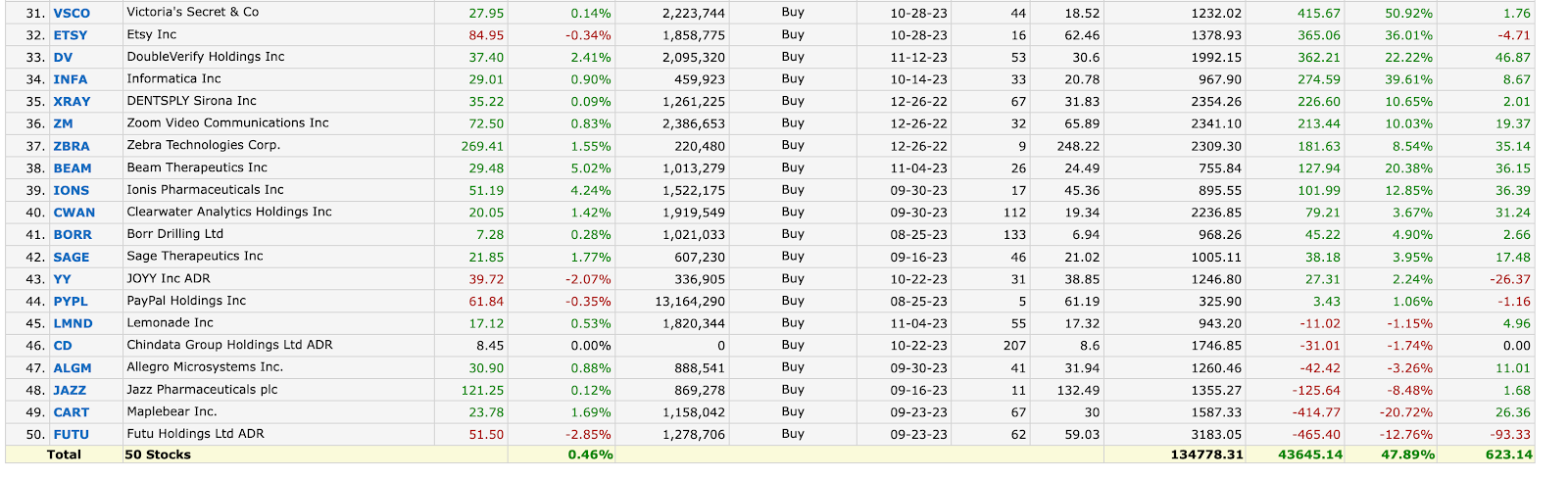This screenshot has height=479, width=1568.
Task: Open the VSCO ticker link
Action: [x=72, y=13]
